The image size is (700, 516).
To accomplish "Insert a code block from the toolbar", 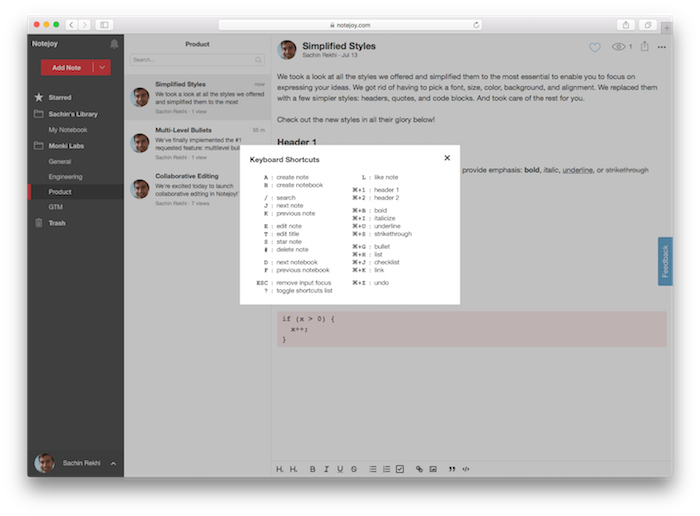I will click(466, 468).
